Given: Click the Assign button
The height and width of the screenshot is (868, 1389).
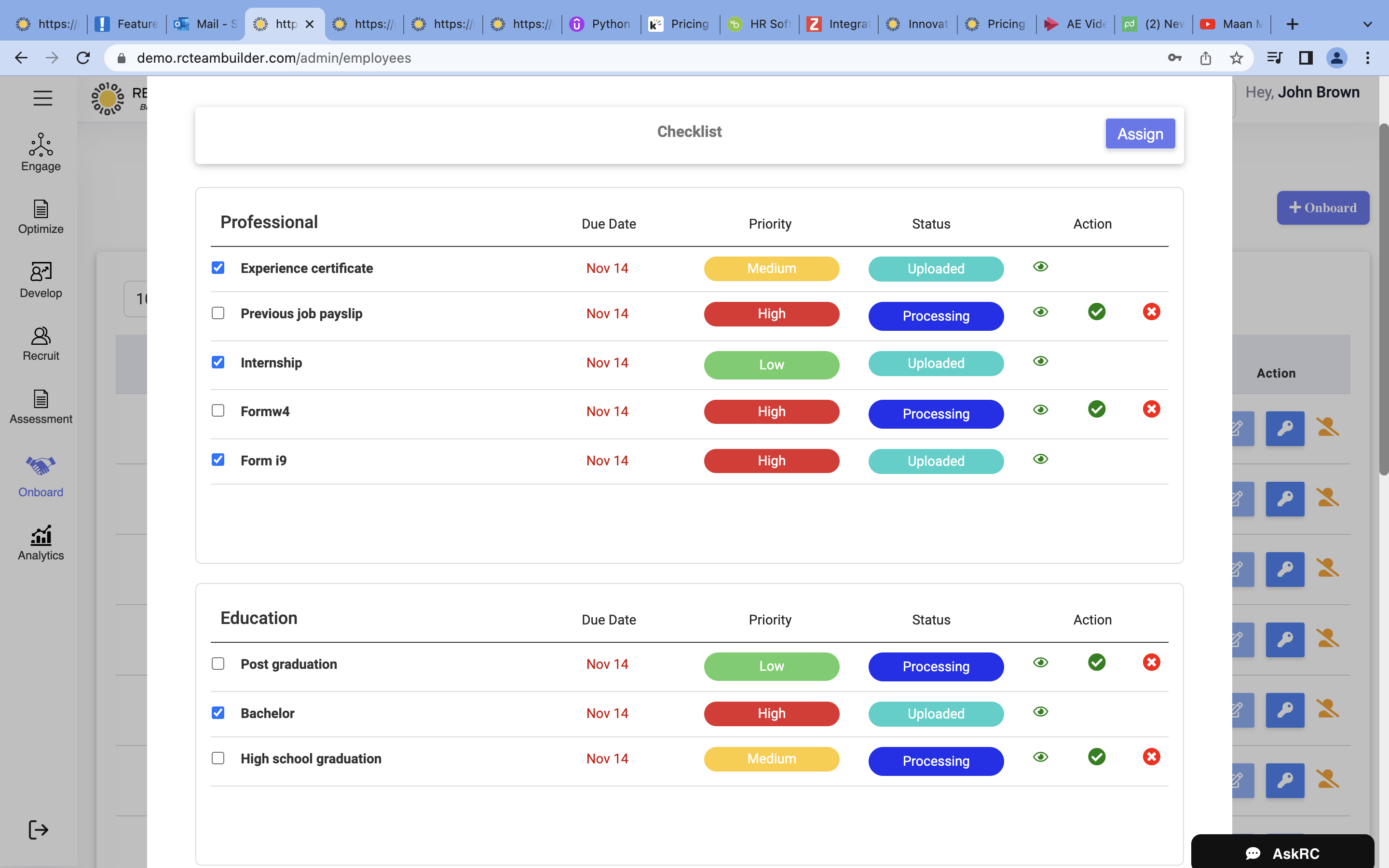Looking at the screenshot, I should [x=1140, y=134].
